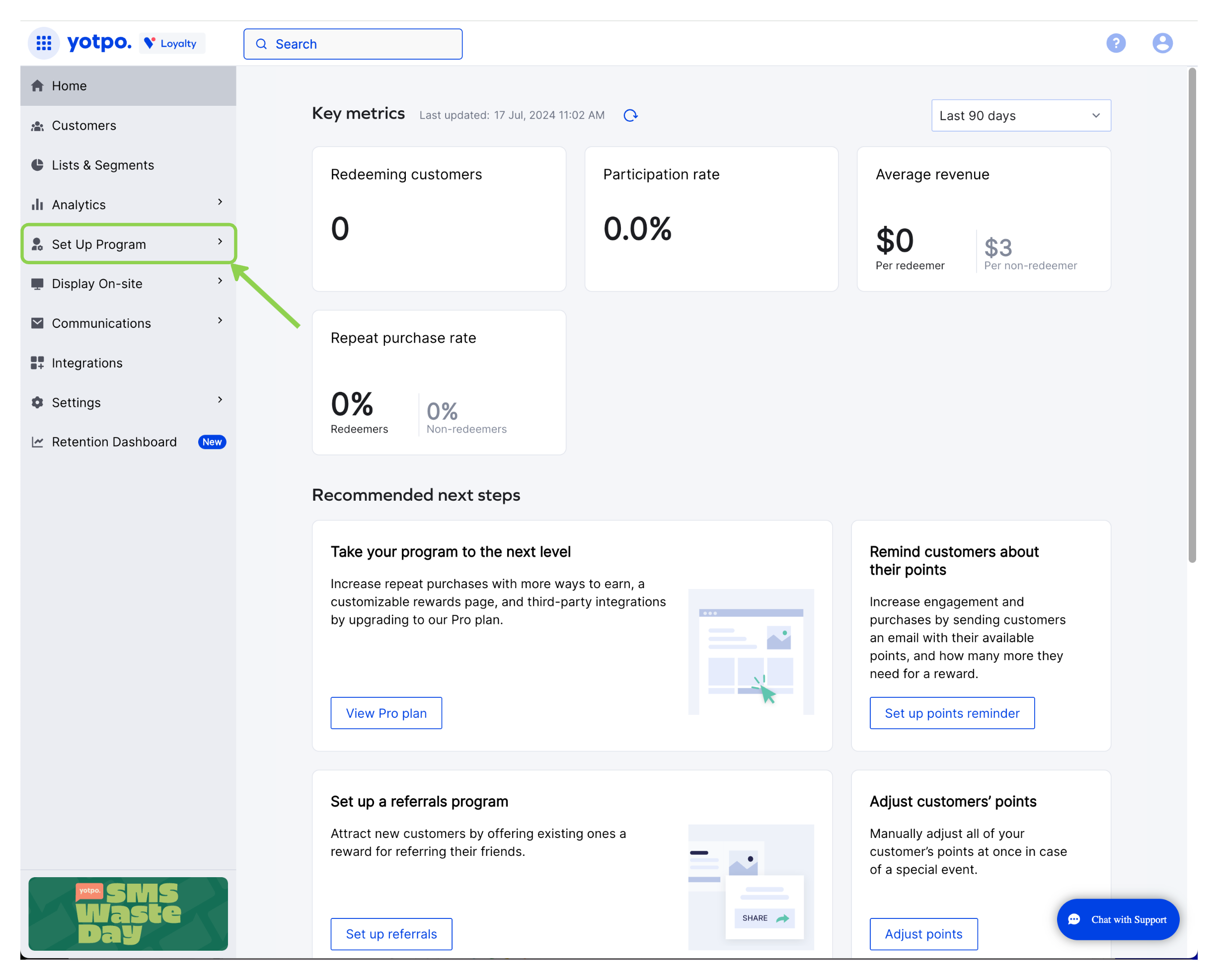Click the Home house icon
Image resolution: width=1218 pixels, height=980 pixels.
point(37,86)
